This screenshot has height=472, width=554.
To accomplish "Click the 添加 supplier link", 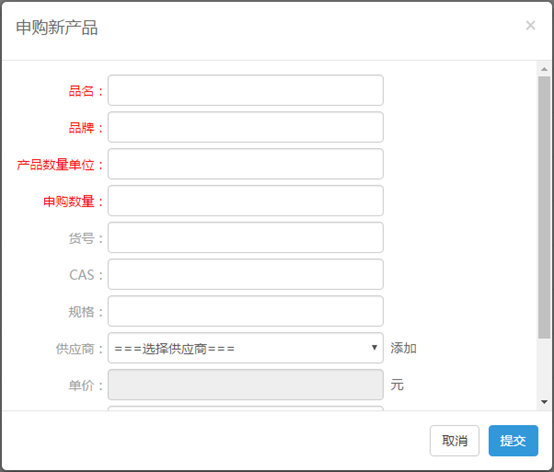I will [x=403, y=348].
